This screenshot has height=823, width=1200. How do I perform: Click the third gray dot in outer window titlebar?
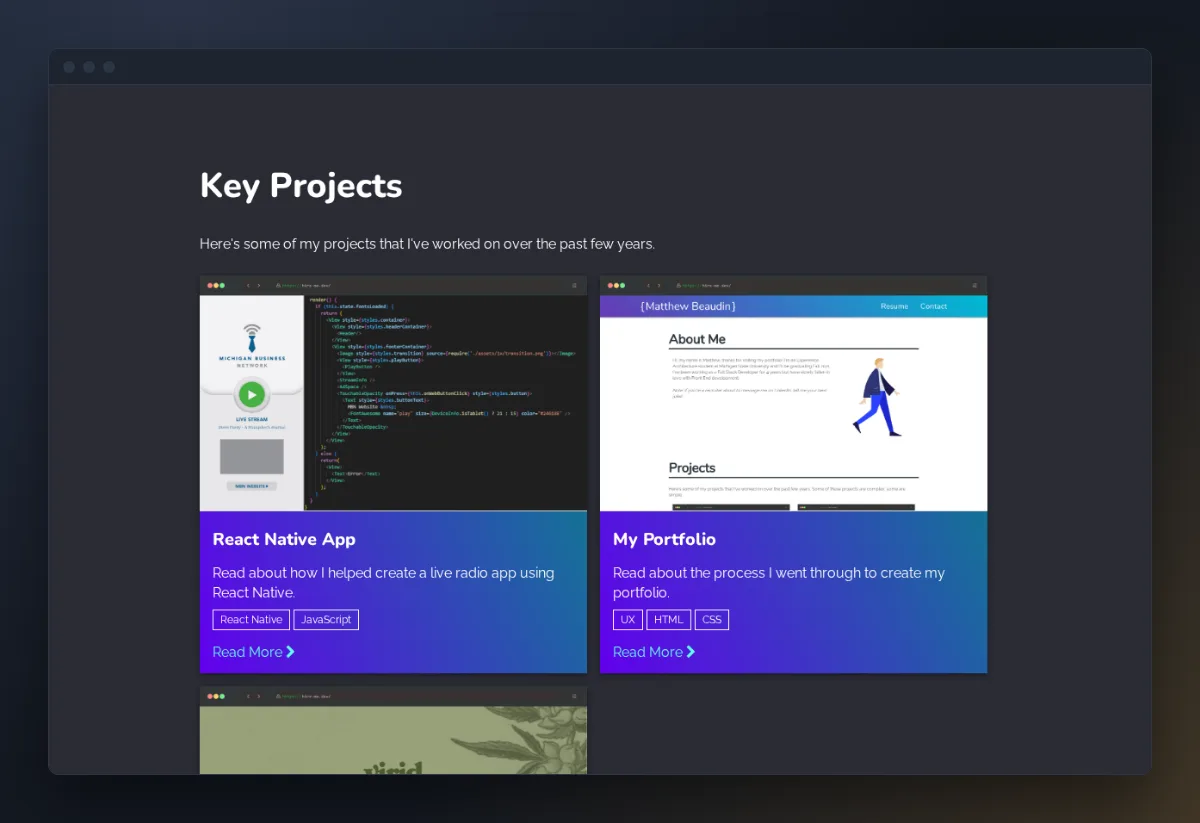pyautogui.click(x=109, y=67)
